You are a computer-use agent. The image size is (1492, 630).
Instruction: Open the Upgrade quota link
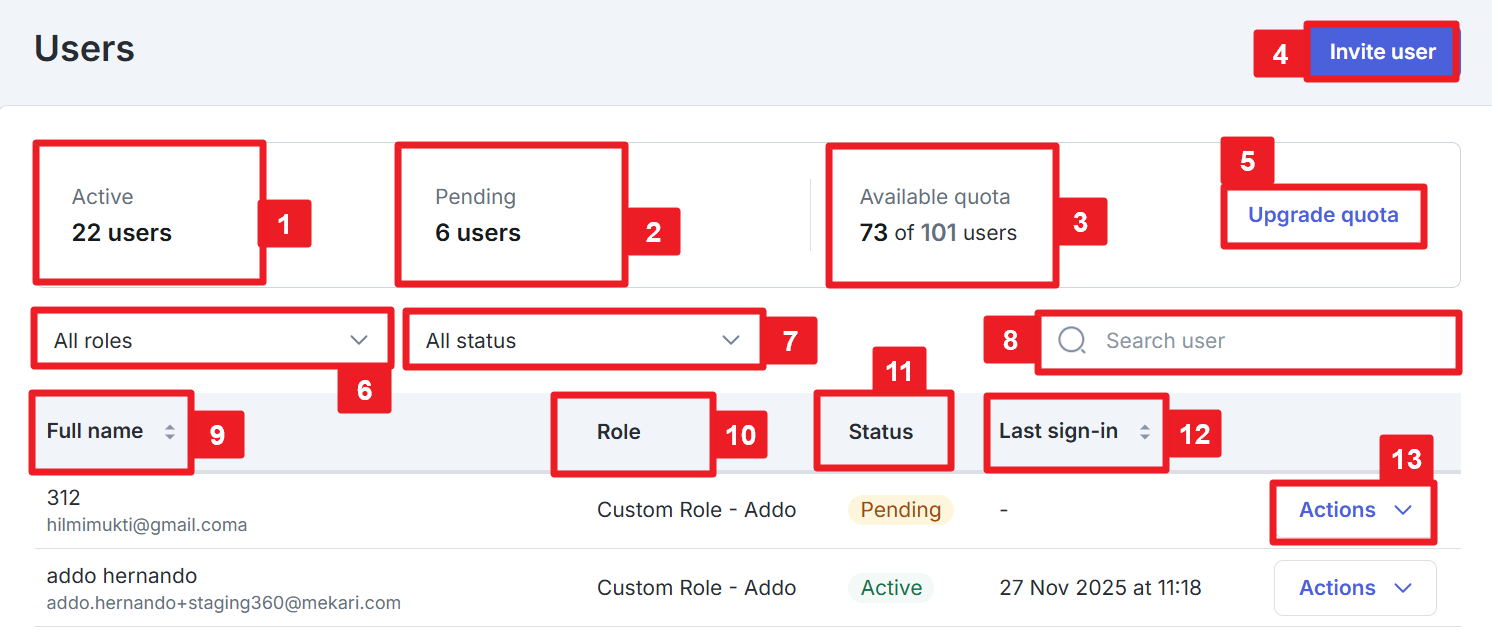(1323, 215)
